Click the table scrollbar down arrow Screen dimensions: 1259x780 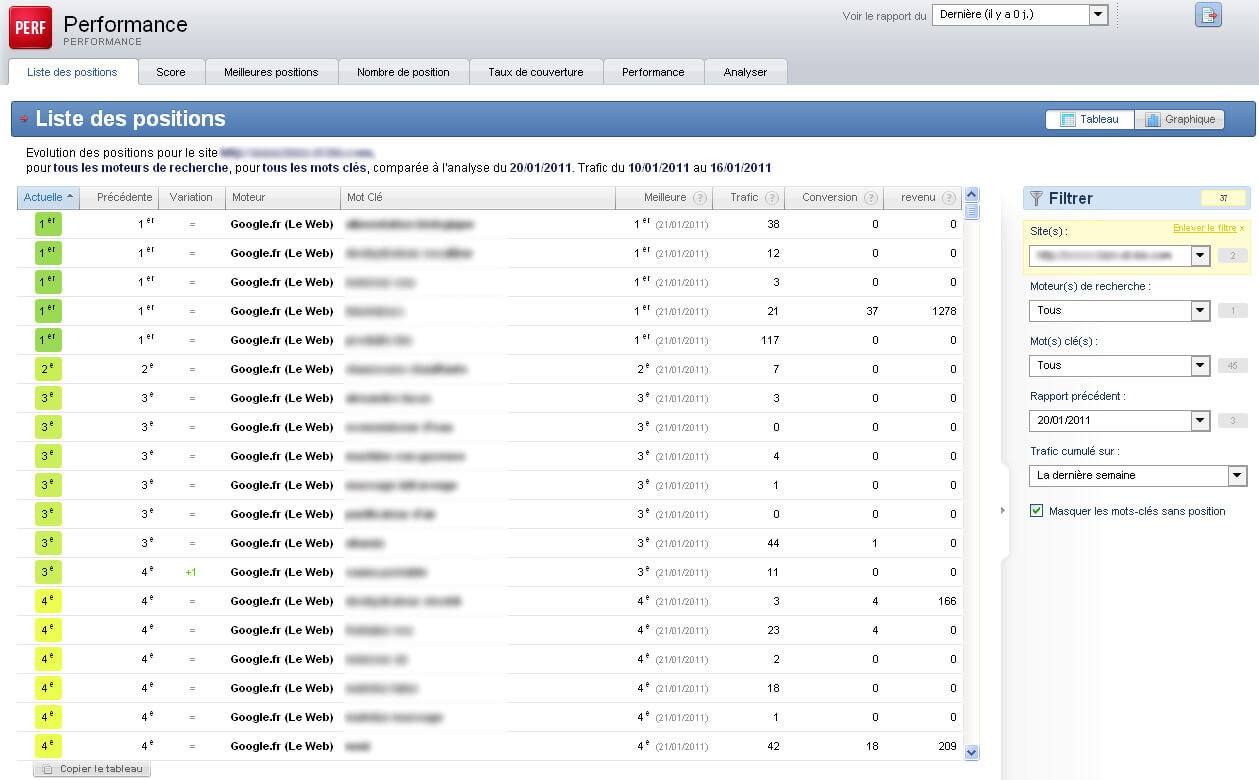(971, 753)
